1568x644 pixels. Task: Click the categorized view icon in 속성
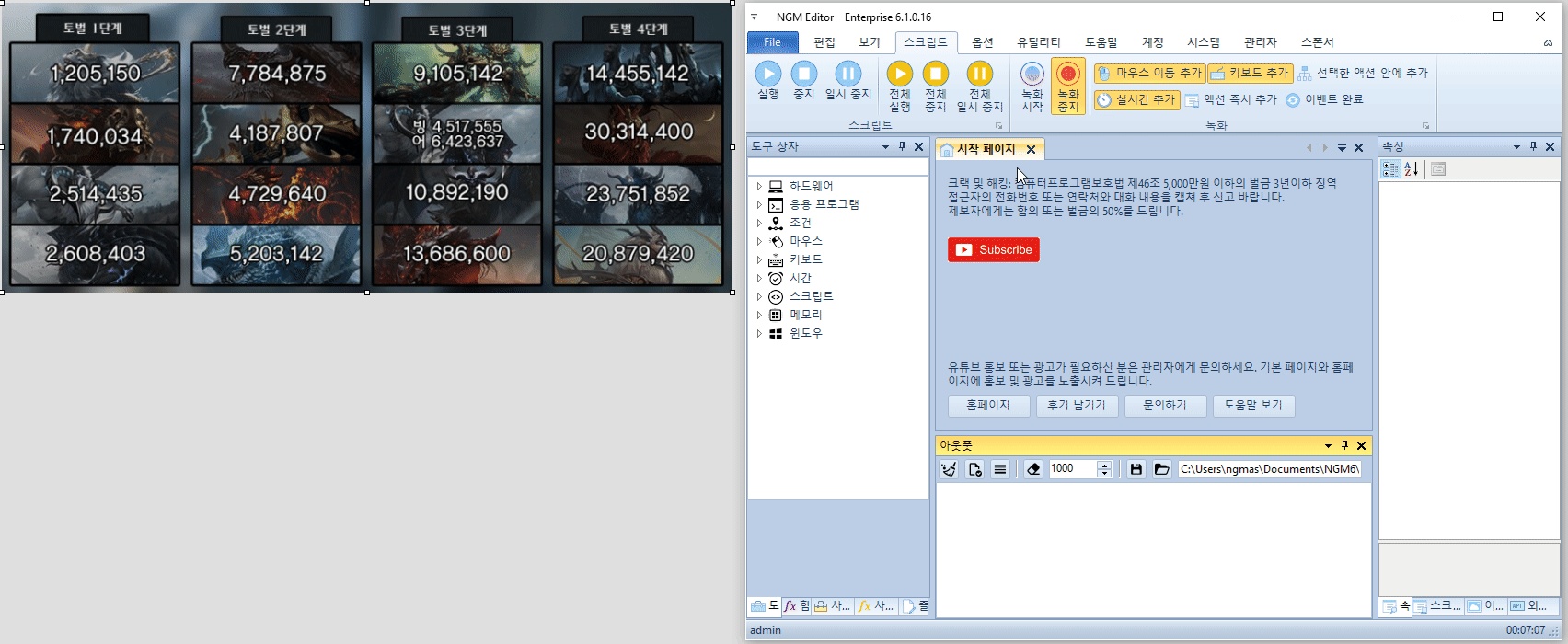[x=1390, y=169]
